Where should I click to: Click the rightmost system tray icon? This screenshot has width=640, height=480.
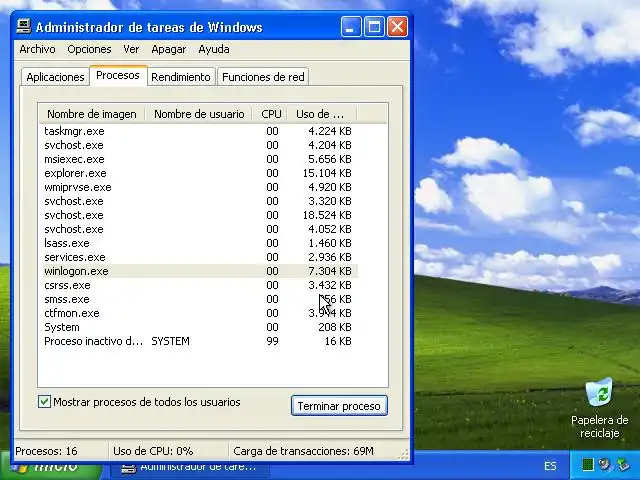[x=623, y=465]
